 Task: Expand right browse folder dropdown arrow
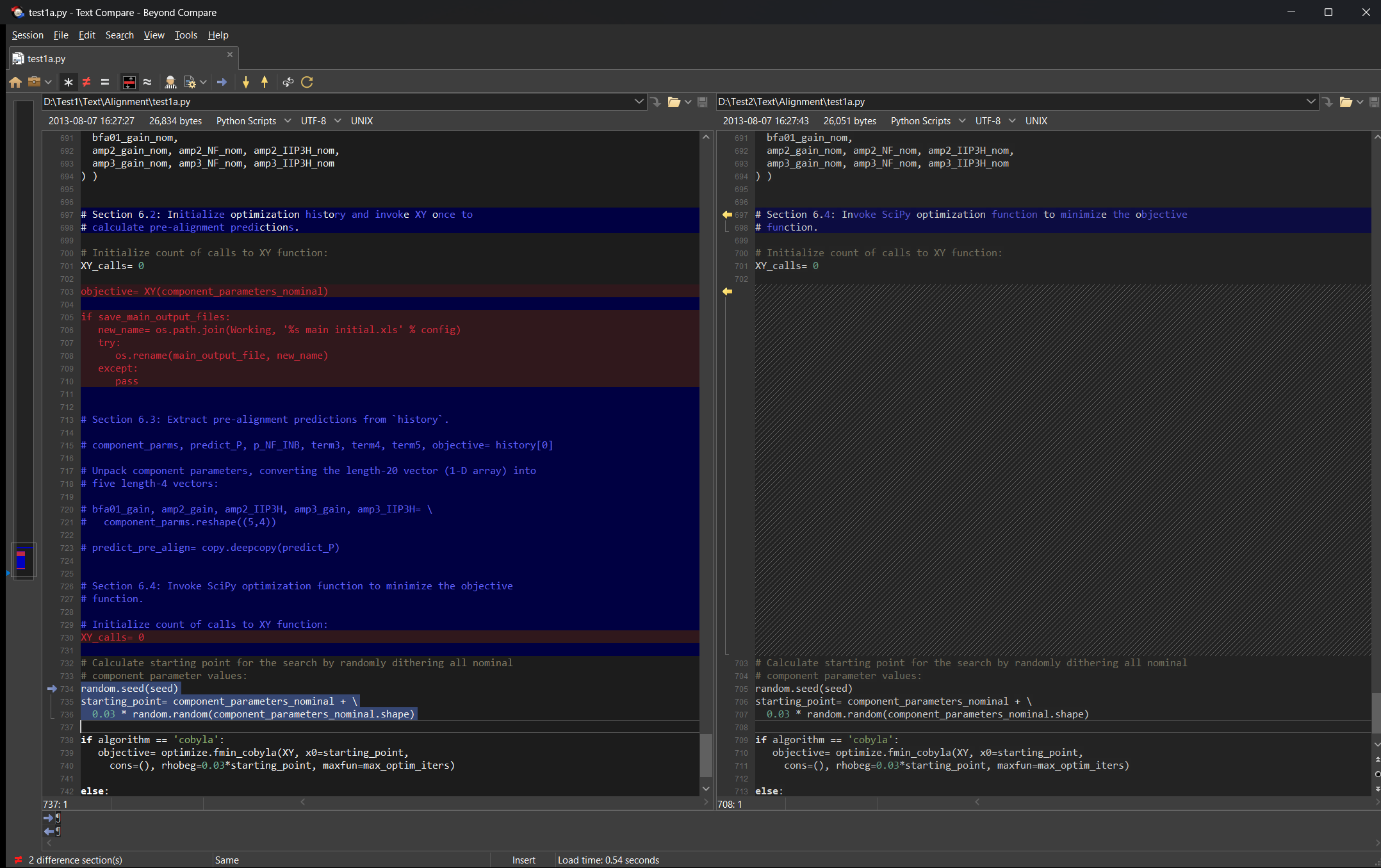pos(1360,102)
